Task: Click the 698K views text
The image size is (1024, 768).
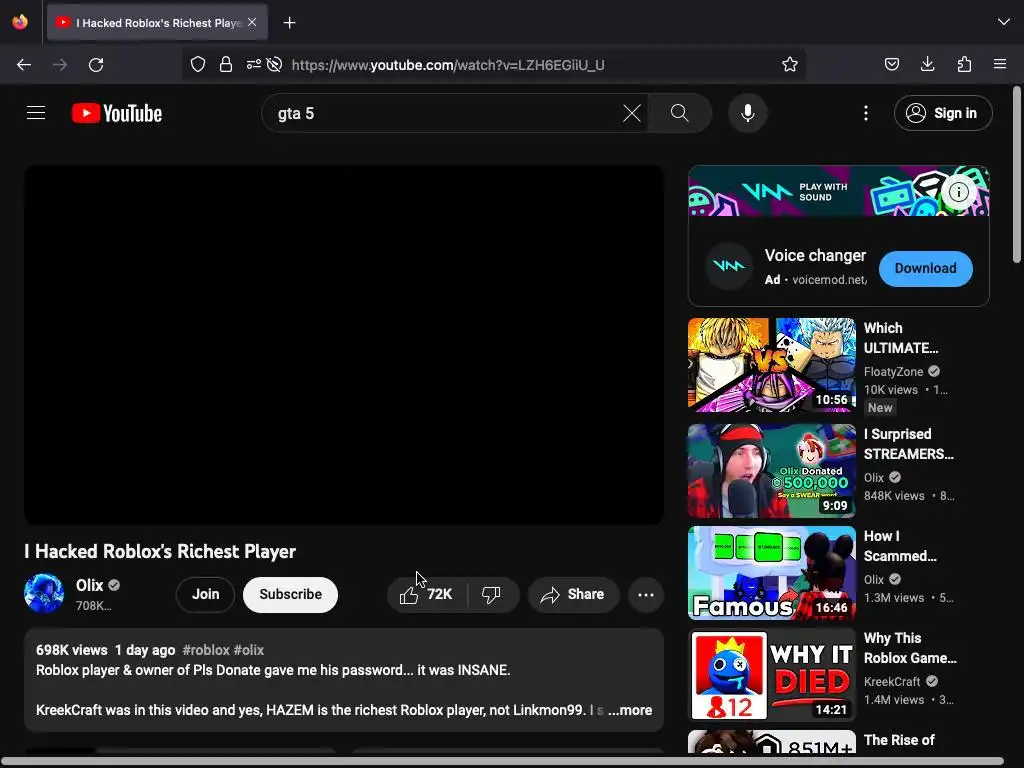Action: tap(72, 650)
